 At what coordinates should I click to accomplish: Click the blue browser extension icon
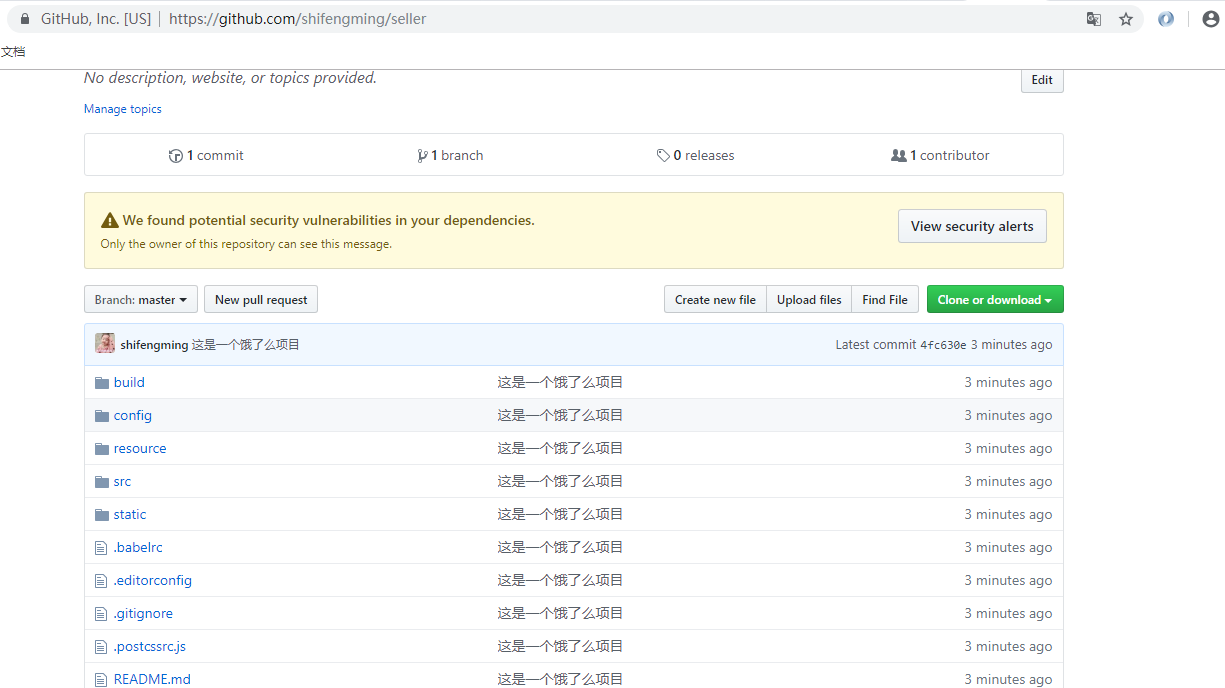click(x=1166, y=19)
